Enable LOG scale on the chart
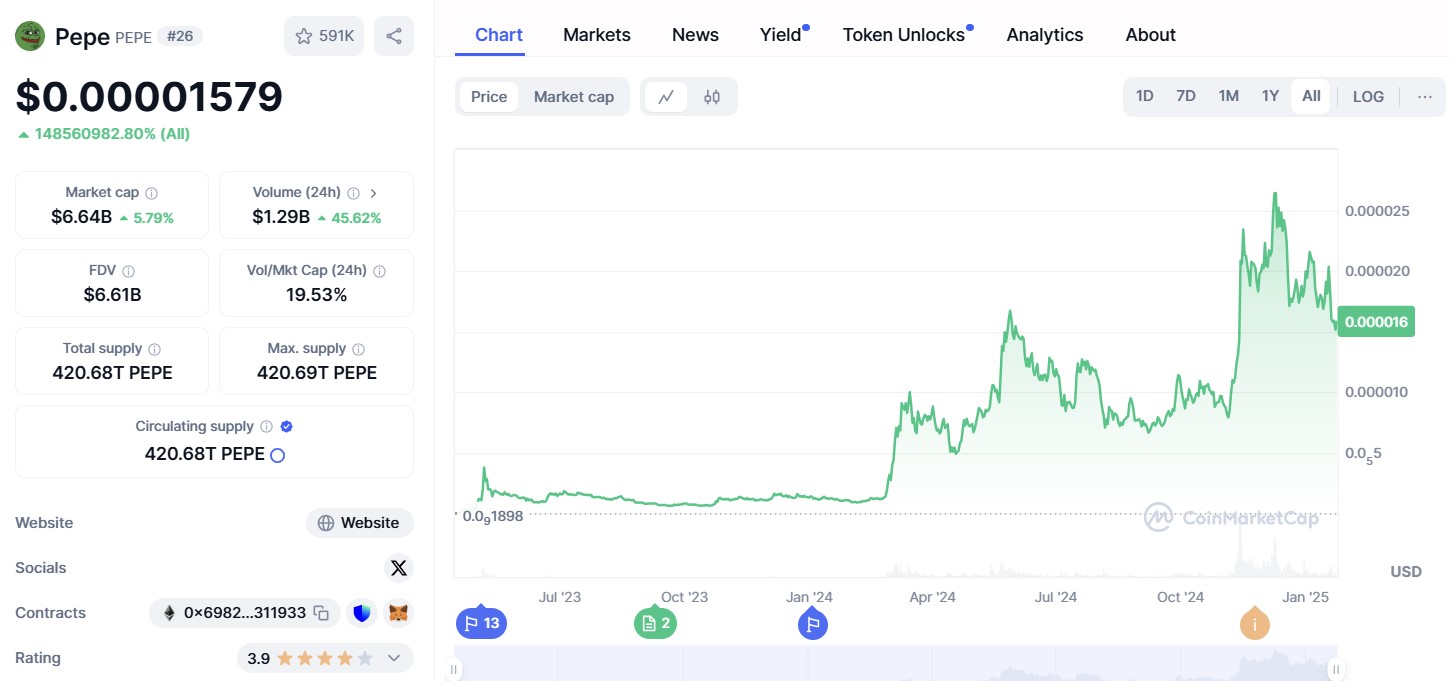This screenshot has height=681, width=1450. tap(1368, 96)
